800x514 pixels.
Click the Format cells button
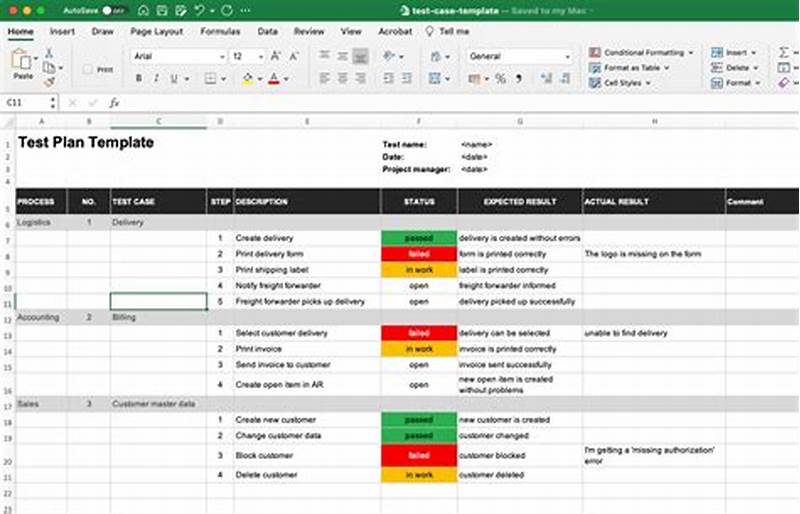coord(736,83)
